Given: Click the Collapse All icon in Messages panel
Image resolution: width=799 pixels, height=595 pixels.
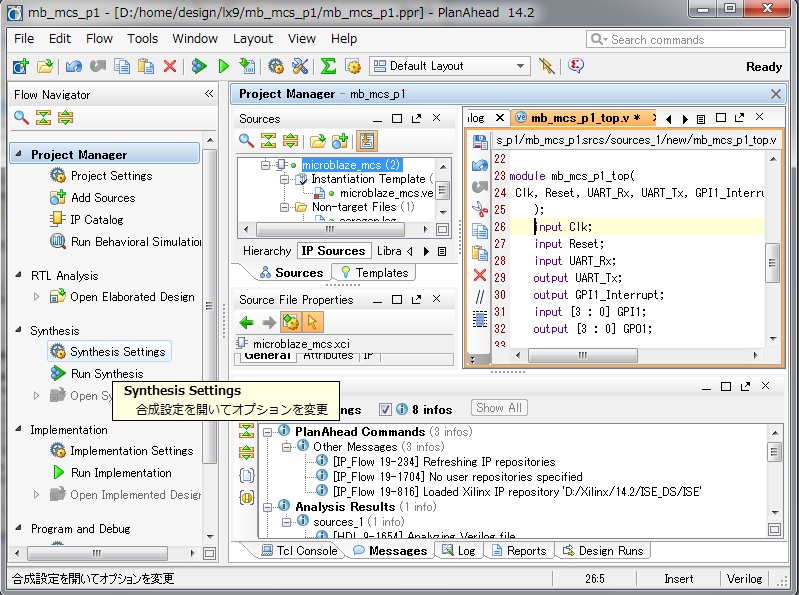Looking at the screenshot, I should click(x=246, y=430).
